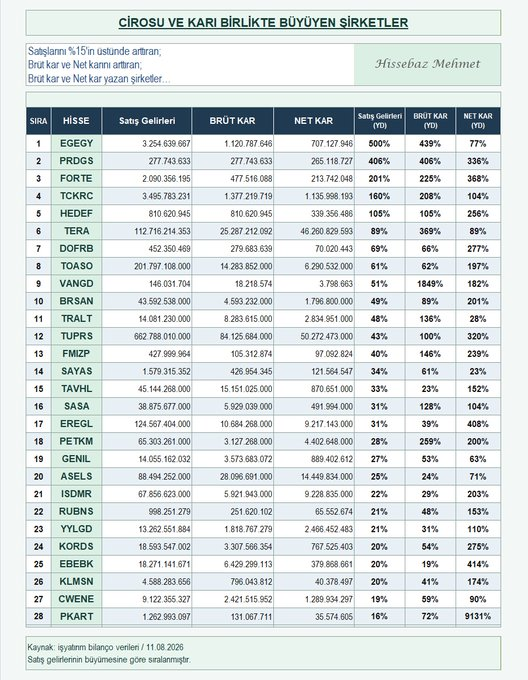528x680 pixels.
Task: Click the EREGL ticker cell
Action: click(x=76, y=424)
